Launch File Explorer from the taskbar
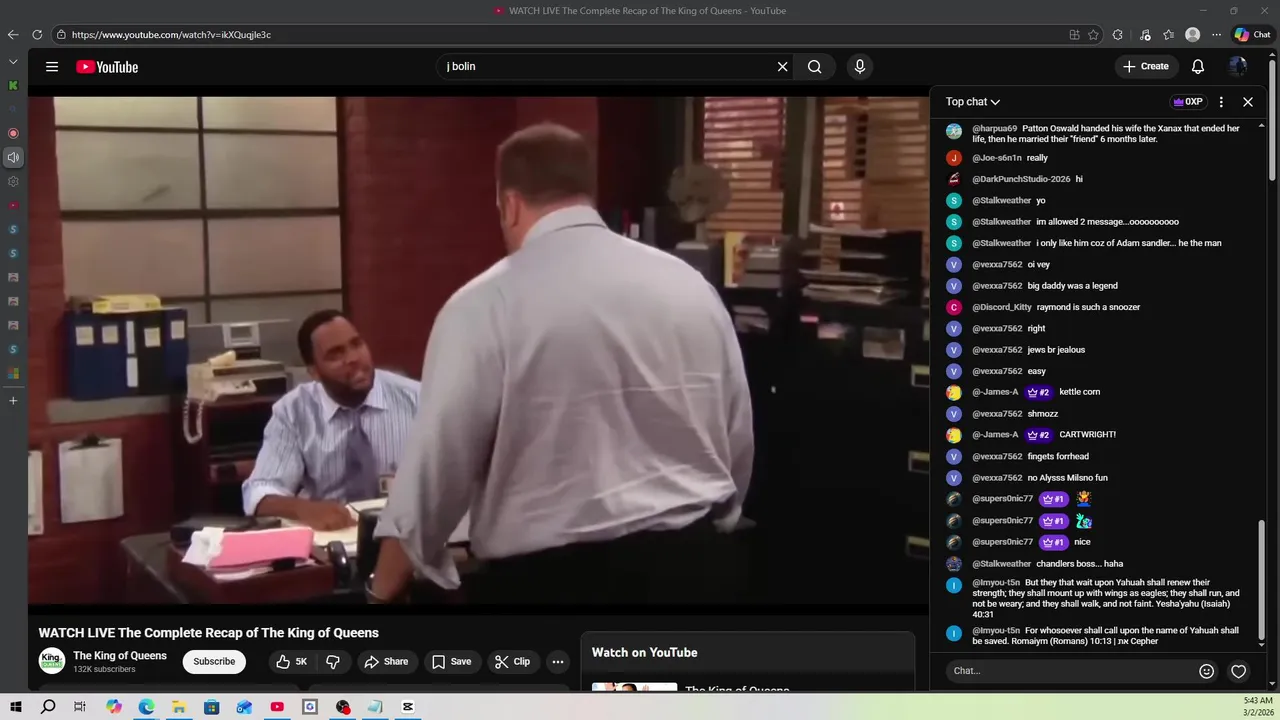The width and height of the screenshot is (1280, 720). [x=179, y=707]
